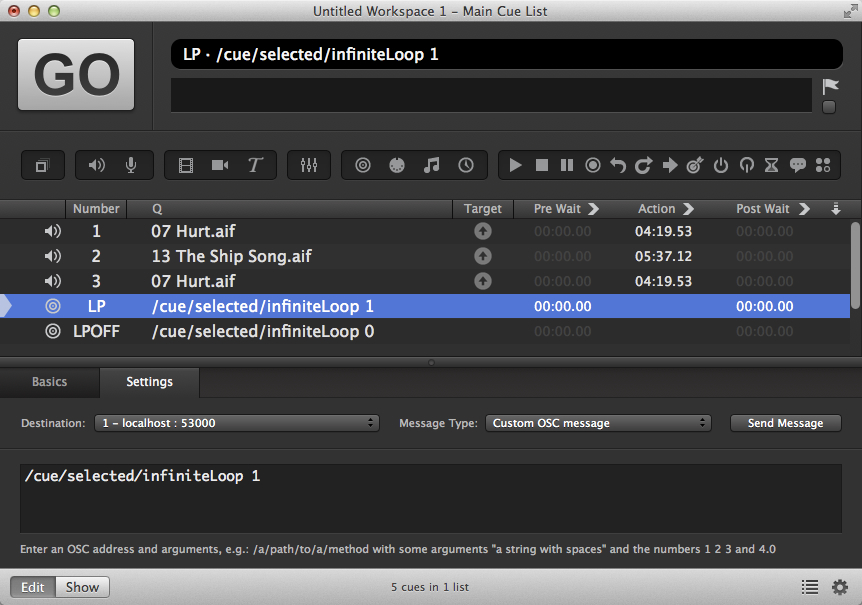Image resolution: width=862 pixels, height=605 pixels.
Task: Add a Titles text cue
Action: (255, 165)
